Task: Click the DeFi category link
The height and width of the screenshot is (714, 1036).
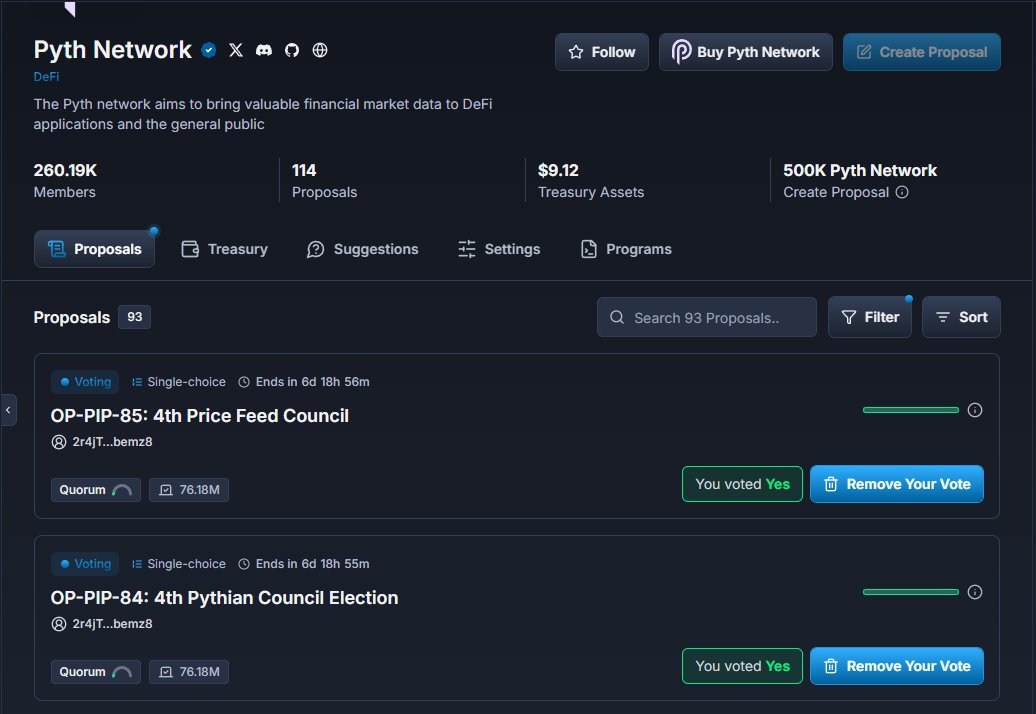Action: click(46, 77)
